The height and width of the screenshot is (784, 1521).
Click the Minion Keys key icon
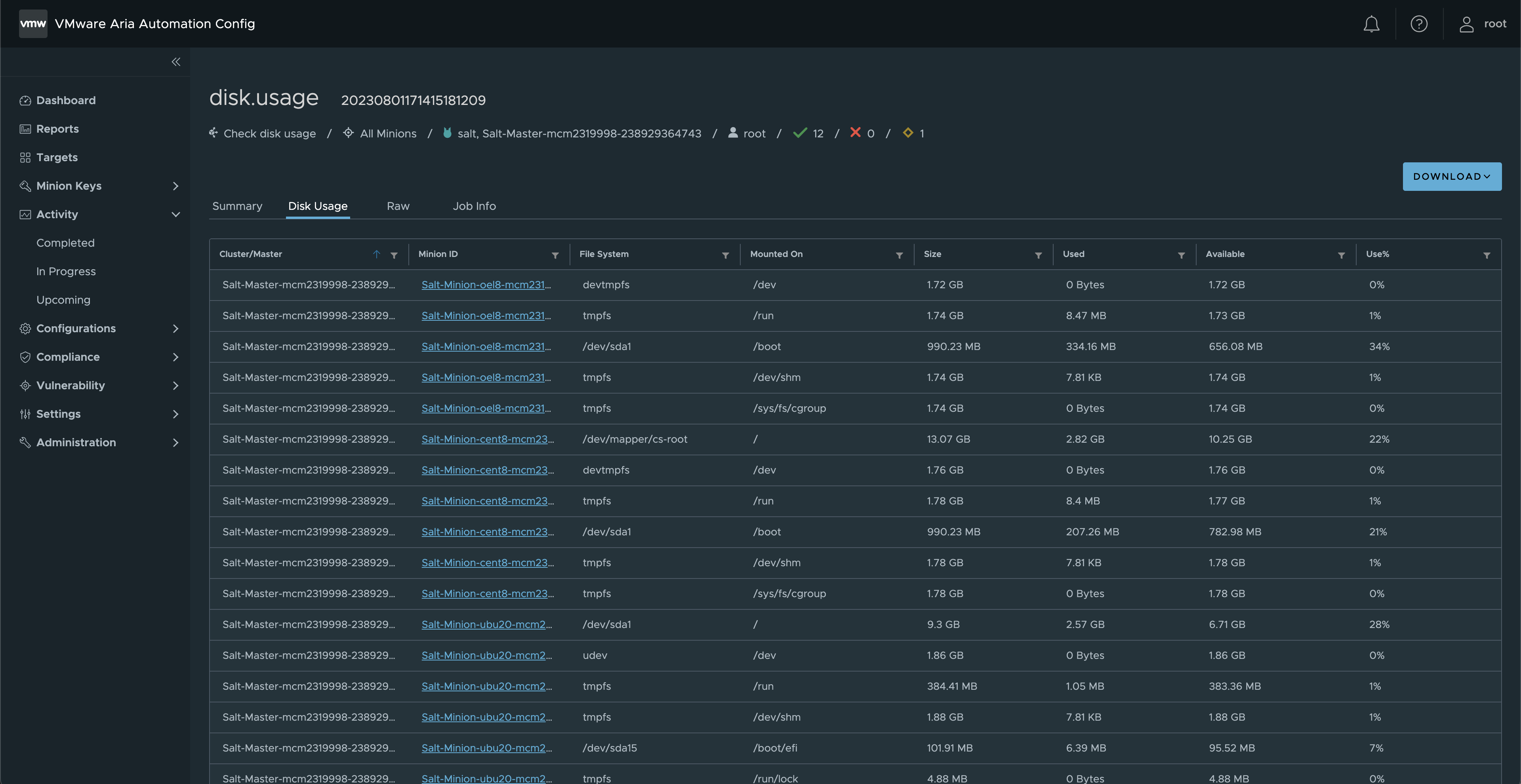[25, 186]
